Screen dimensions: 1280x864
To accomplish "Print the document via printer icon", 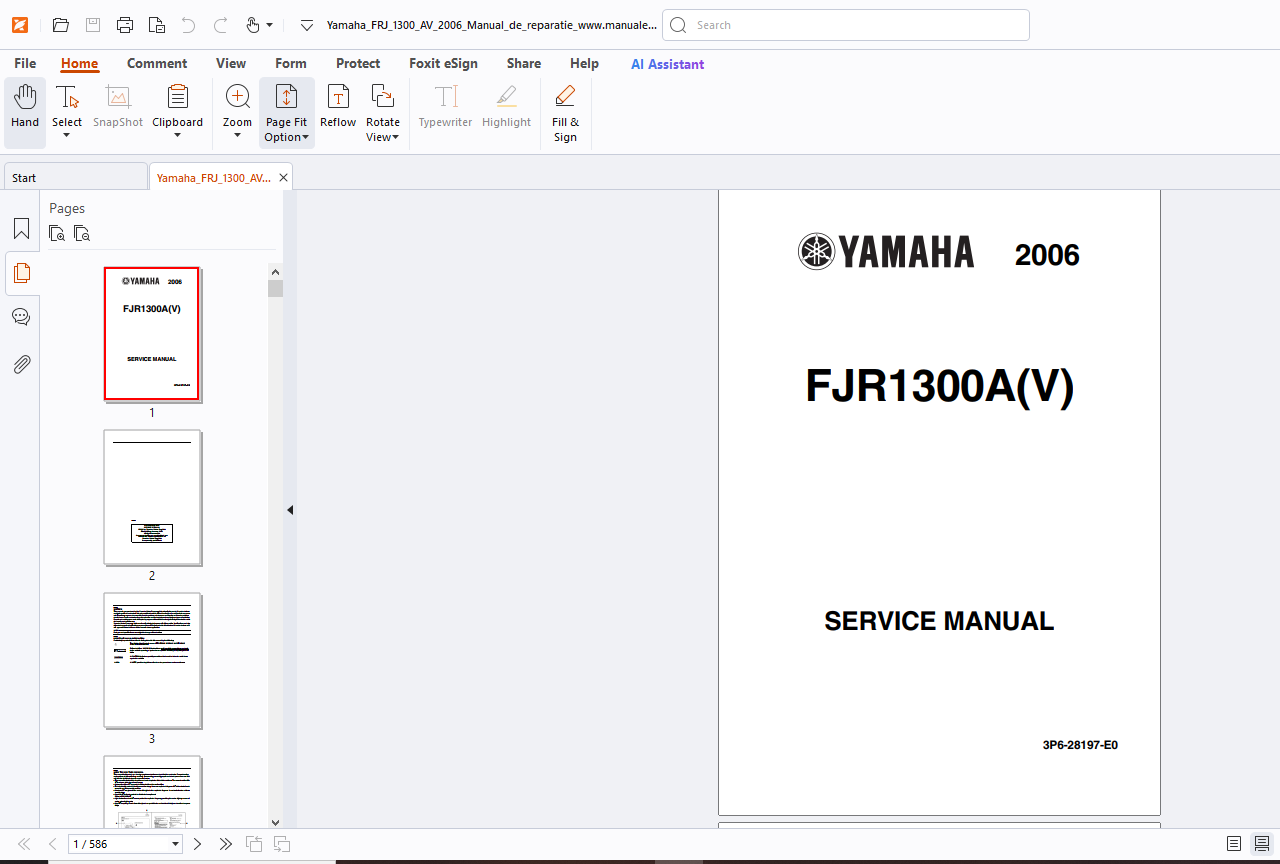I will (125, 25).
